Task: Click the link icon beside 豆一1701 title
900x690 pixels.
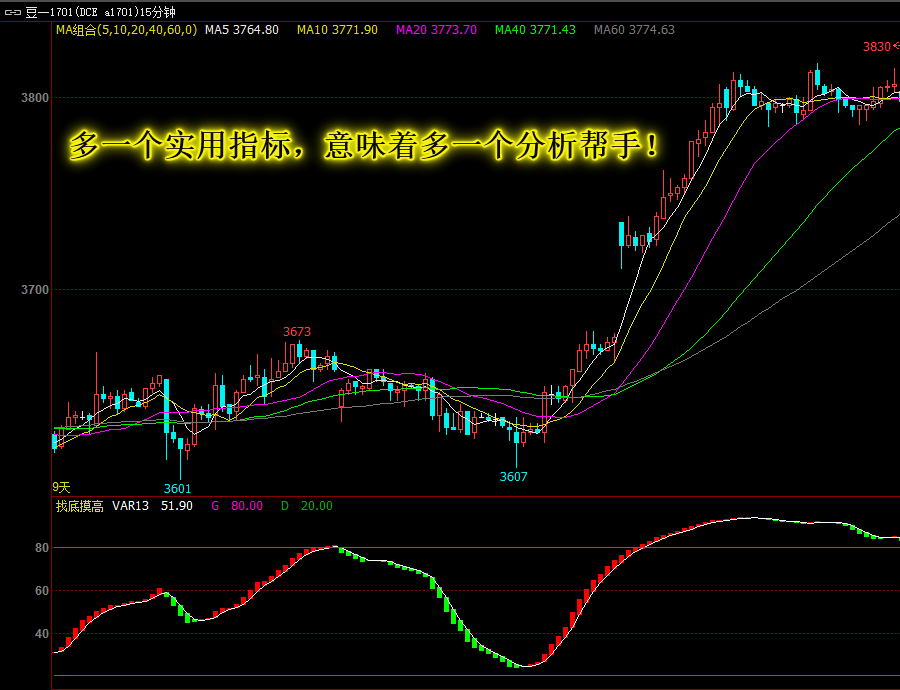Action: pos(13,10)
